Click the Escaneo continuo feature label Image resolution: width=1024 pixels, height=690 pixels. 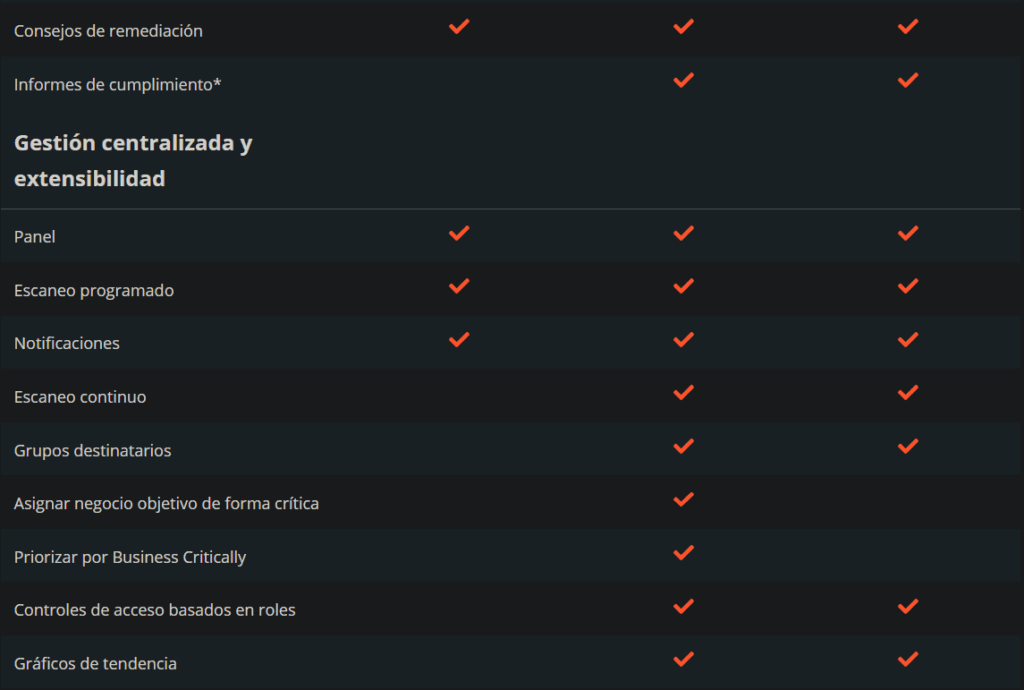point(80,397)
